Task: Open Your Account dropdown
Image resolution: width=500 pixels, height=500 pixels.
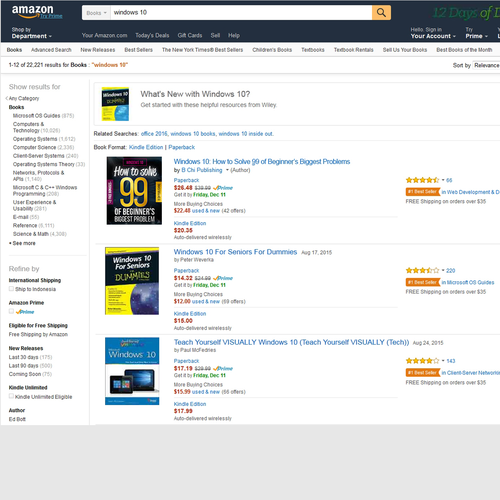Action: [433, 33]
